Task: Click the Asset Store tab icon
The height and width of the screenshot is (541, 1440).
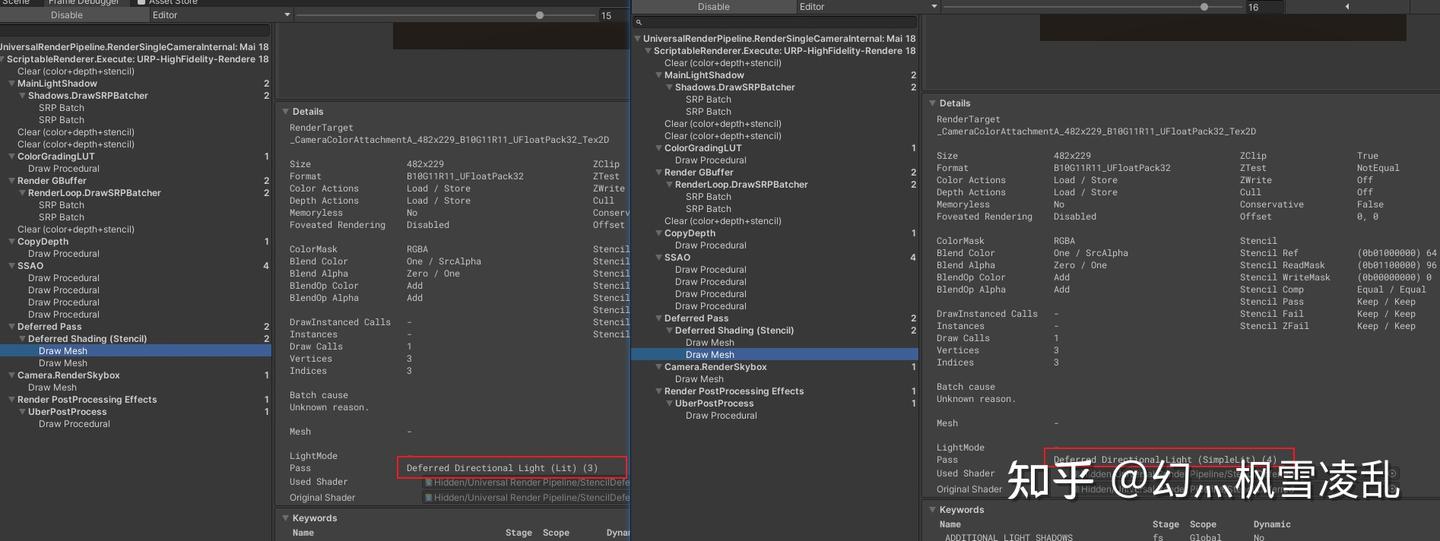Action: point(140,2)
